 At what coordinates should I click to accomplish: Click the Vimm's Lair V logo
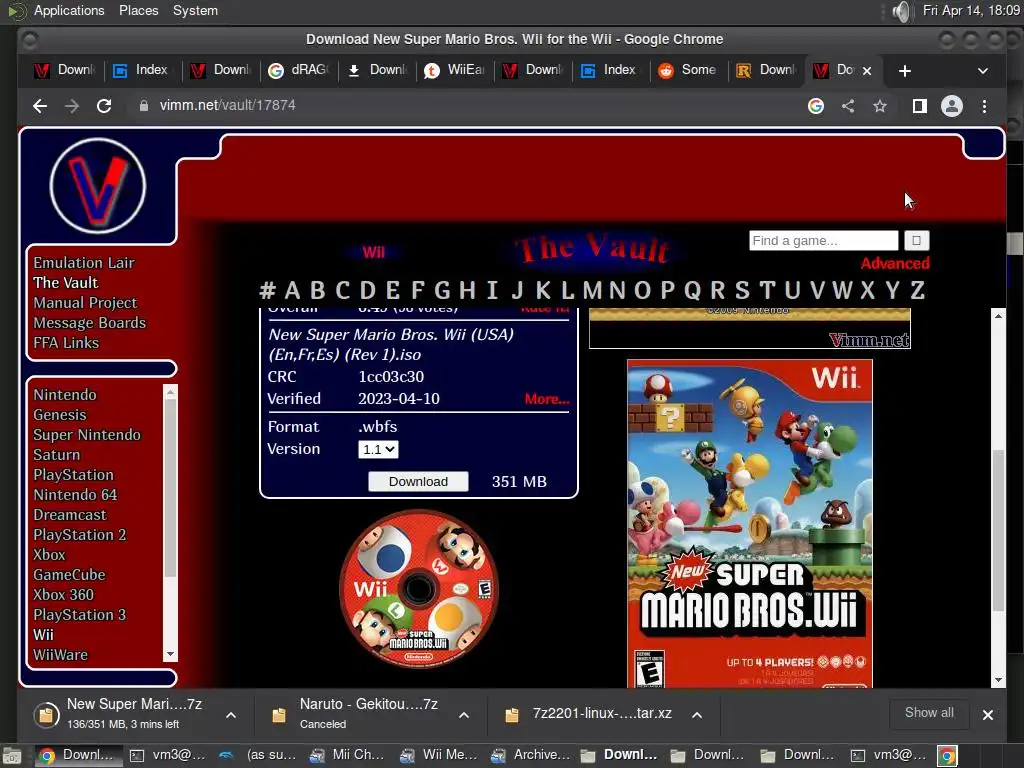tap(97, 185)
